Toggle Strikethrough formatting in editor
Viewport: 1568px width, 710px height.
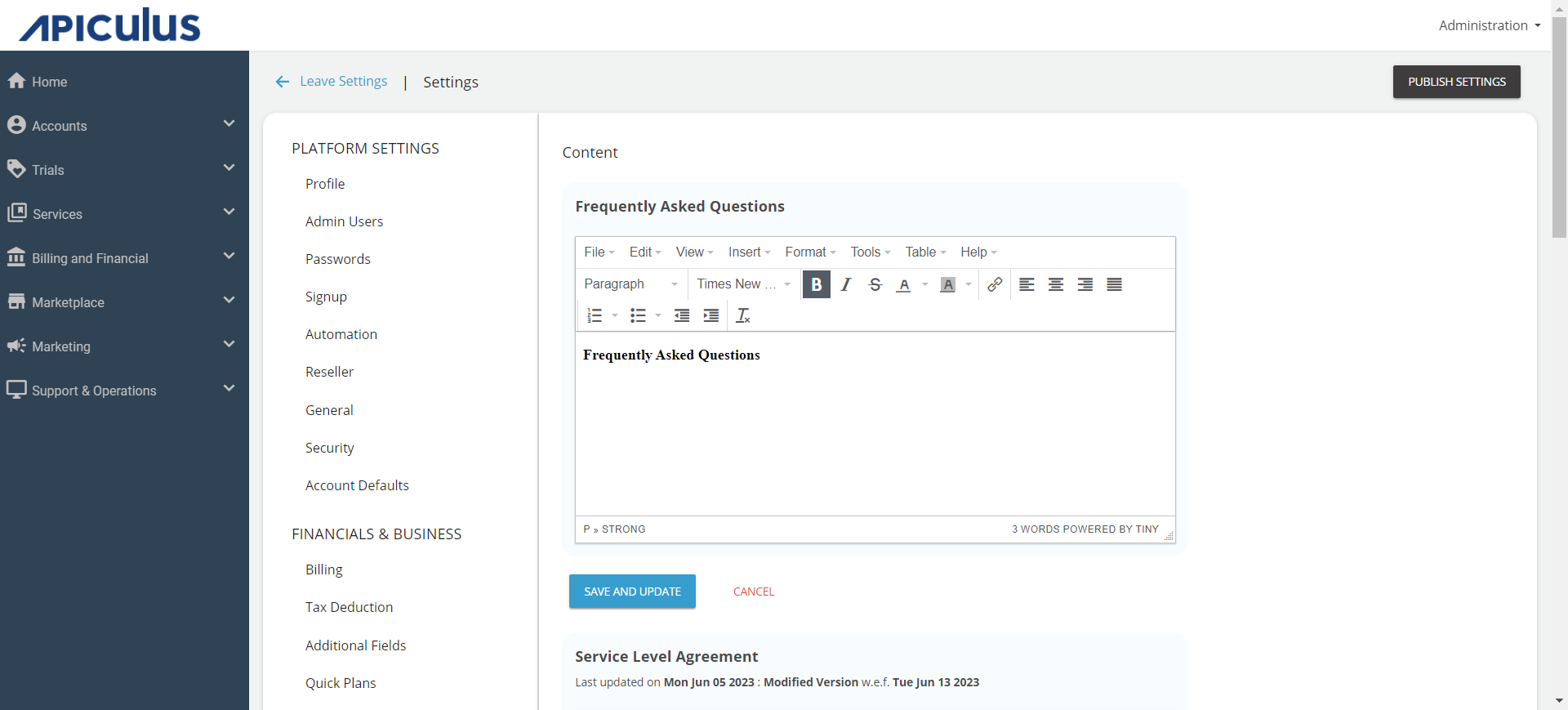pos(875,284)
